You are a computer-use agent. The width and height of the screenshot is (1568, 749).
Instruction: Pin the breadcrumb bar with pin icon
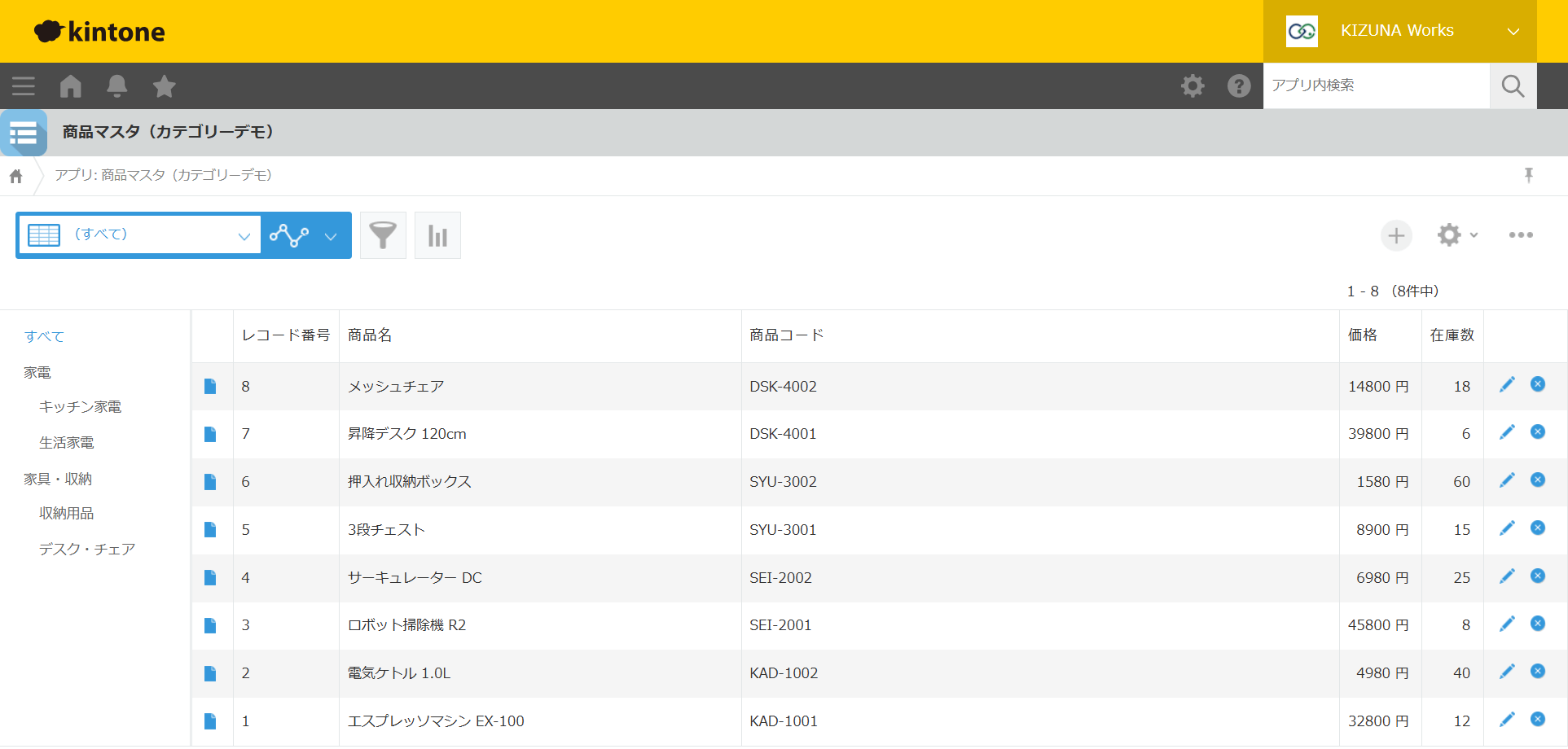(x=1529, y=175)
